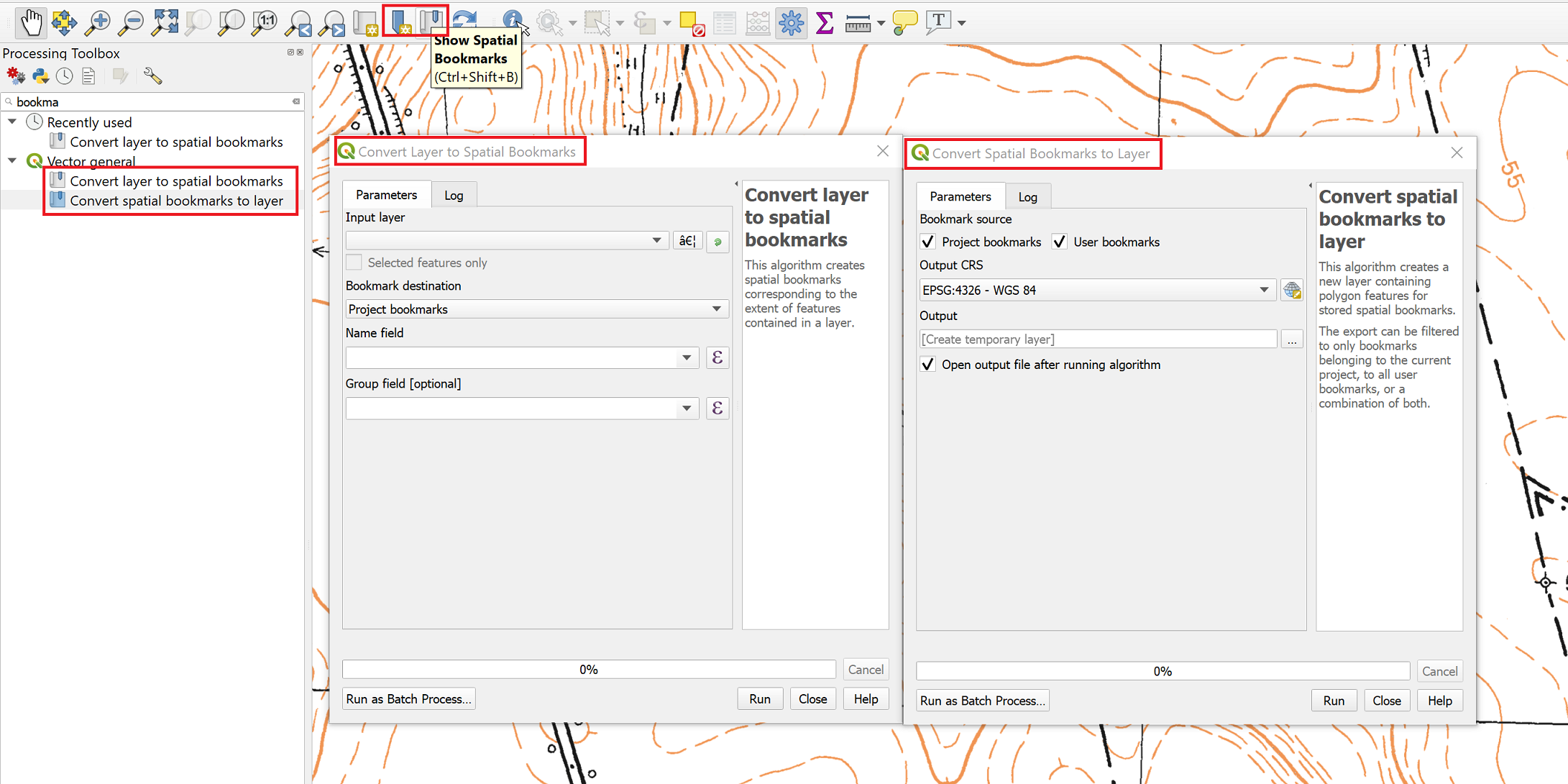
Task: Switch to Log tab in Convert Layer dialog
Action: 453,195
